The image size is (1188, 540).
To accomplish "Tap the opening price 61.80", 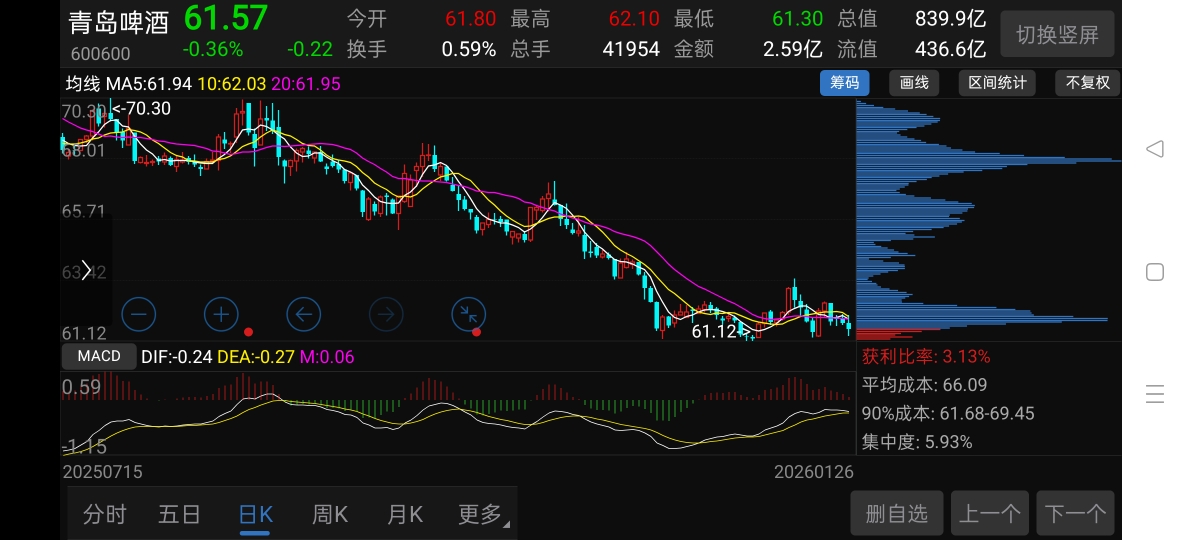I will click(x=471, y=18).
